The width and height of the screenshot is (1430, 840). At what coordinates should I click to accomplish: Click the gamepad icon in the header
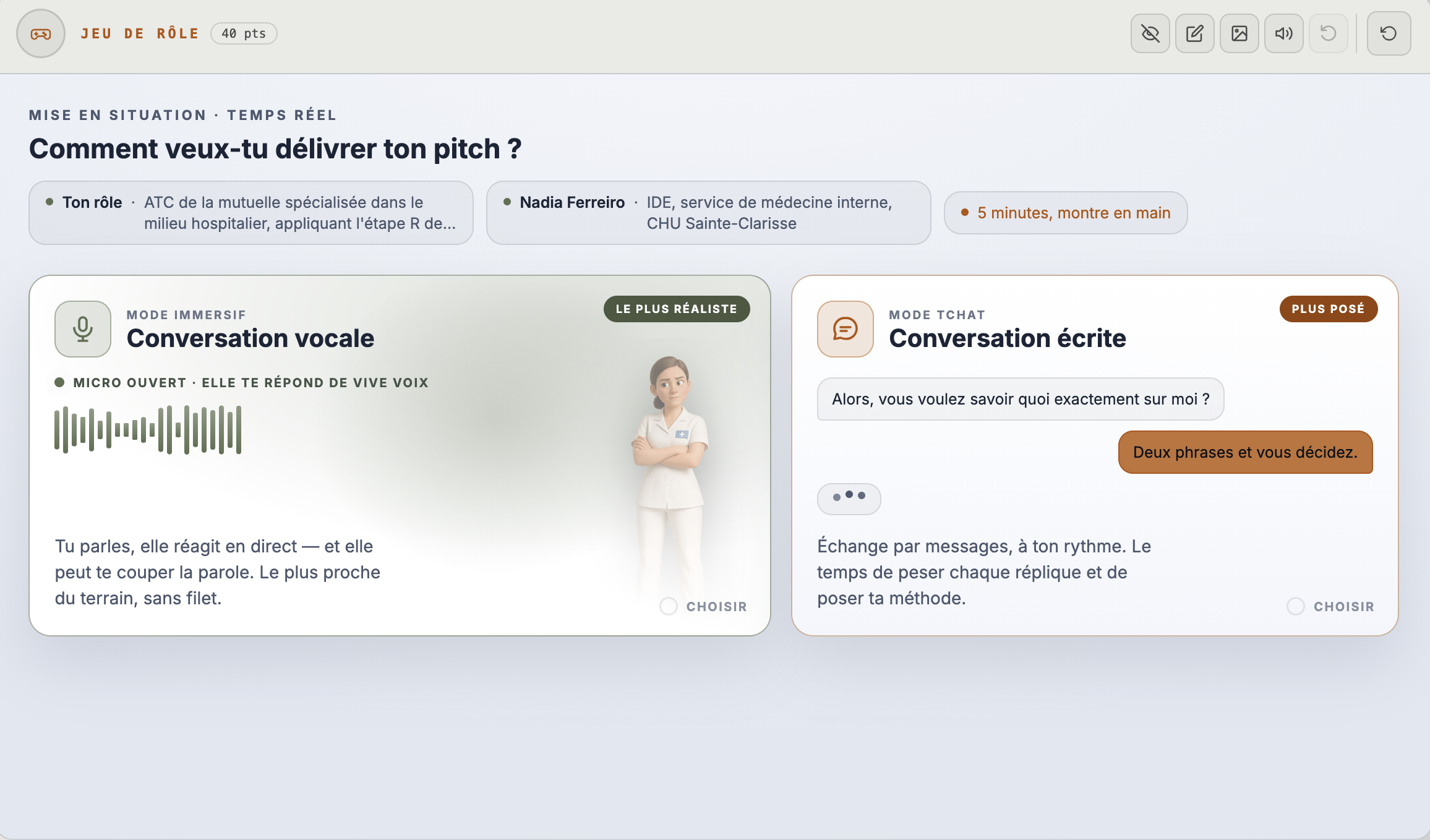click(x=41, y=33)
